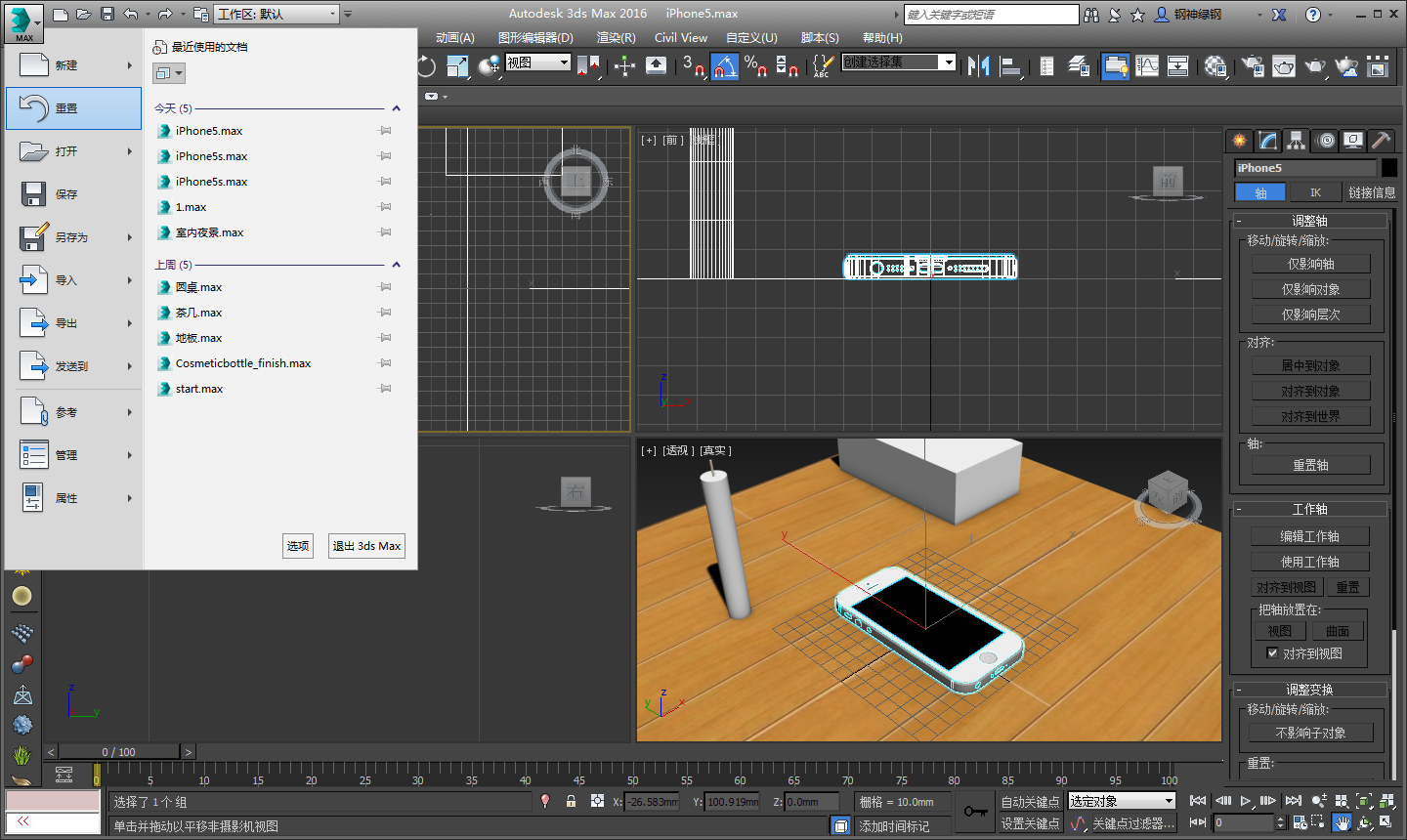Toggle Spinner Snap in the toolbar
The width and height of the screenshot is (1407, 840).
[787, 65]
